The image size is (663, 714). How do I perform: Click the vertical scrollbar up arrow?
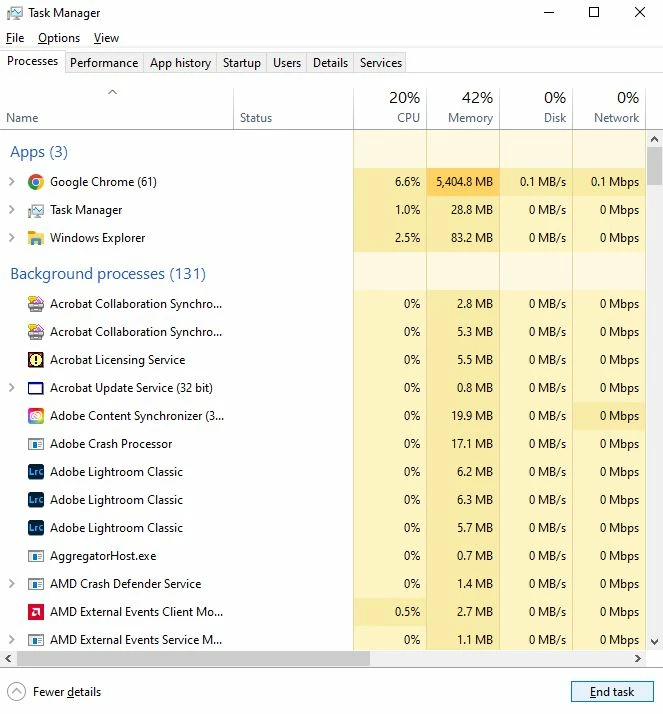(654, 139)
